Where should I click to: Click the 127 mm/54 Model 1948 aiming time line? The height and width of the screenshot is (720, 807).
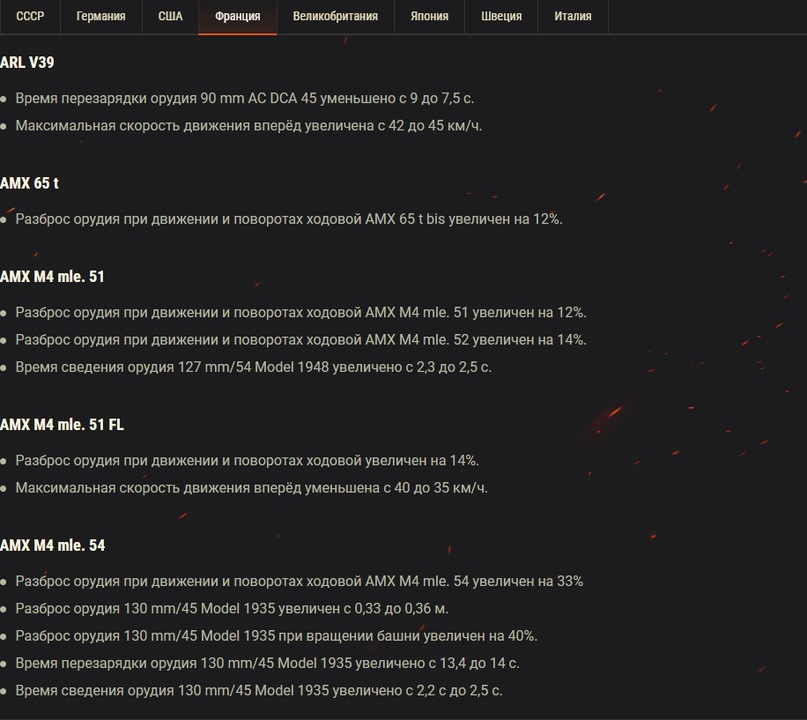(x=253, y=367)
